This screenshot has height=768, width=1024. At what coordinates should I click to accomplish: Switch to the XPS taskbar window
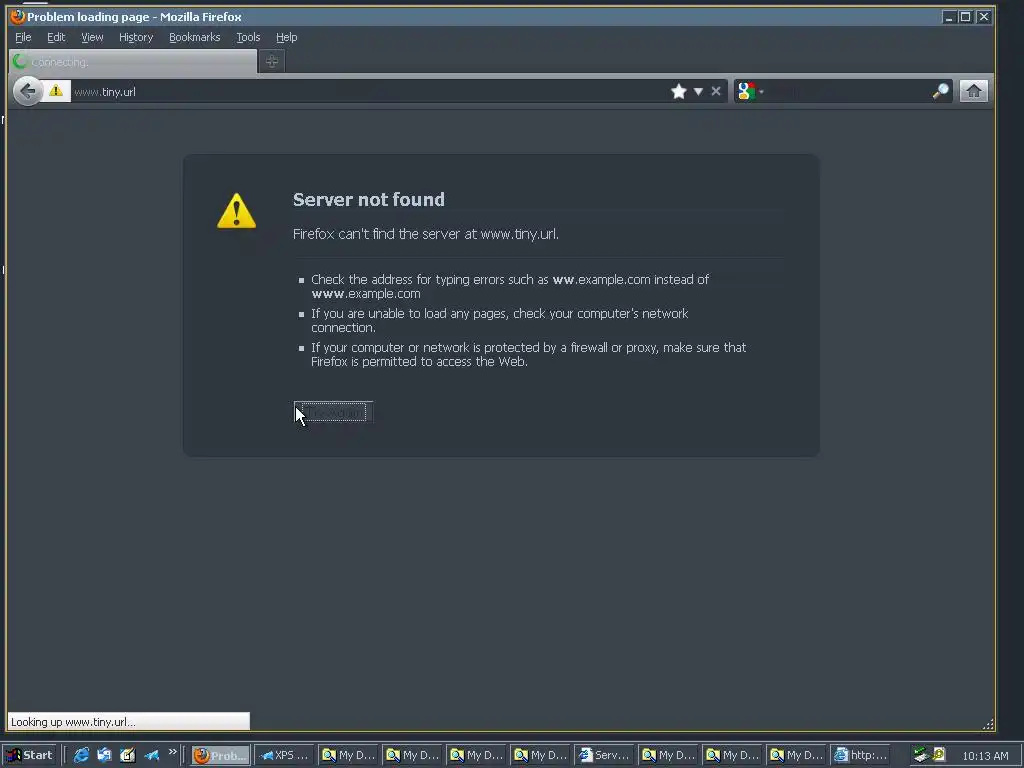pos(284,755)
